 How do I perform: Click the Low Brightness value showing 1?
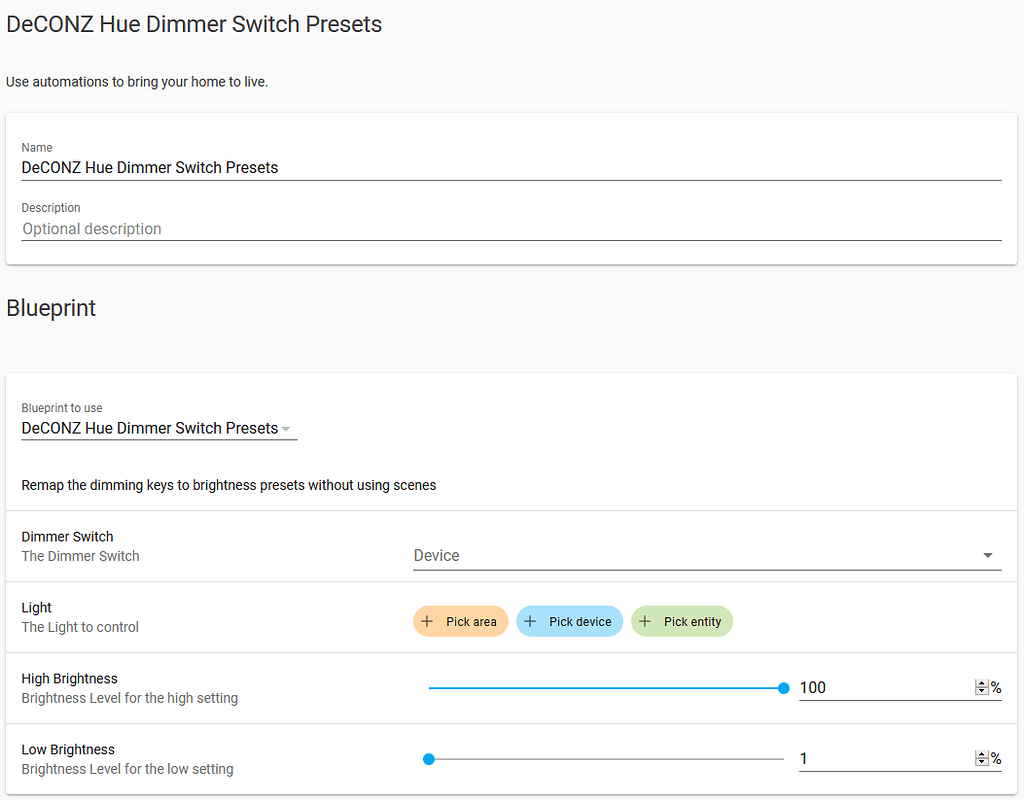tap(804, 758)
